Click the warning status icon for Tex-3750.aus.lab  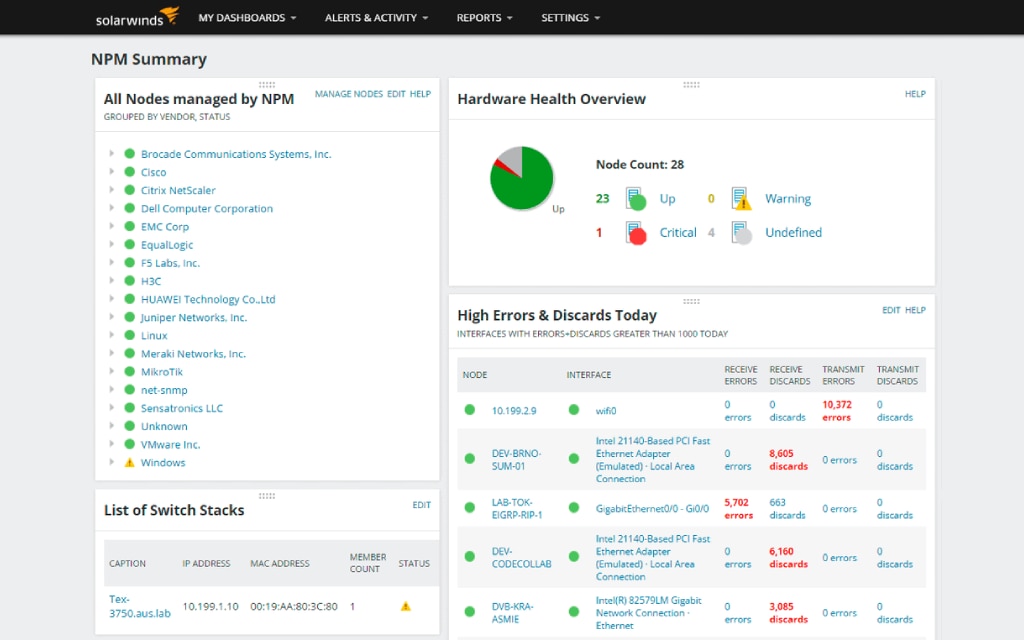[406, 606]
